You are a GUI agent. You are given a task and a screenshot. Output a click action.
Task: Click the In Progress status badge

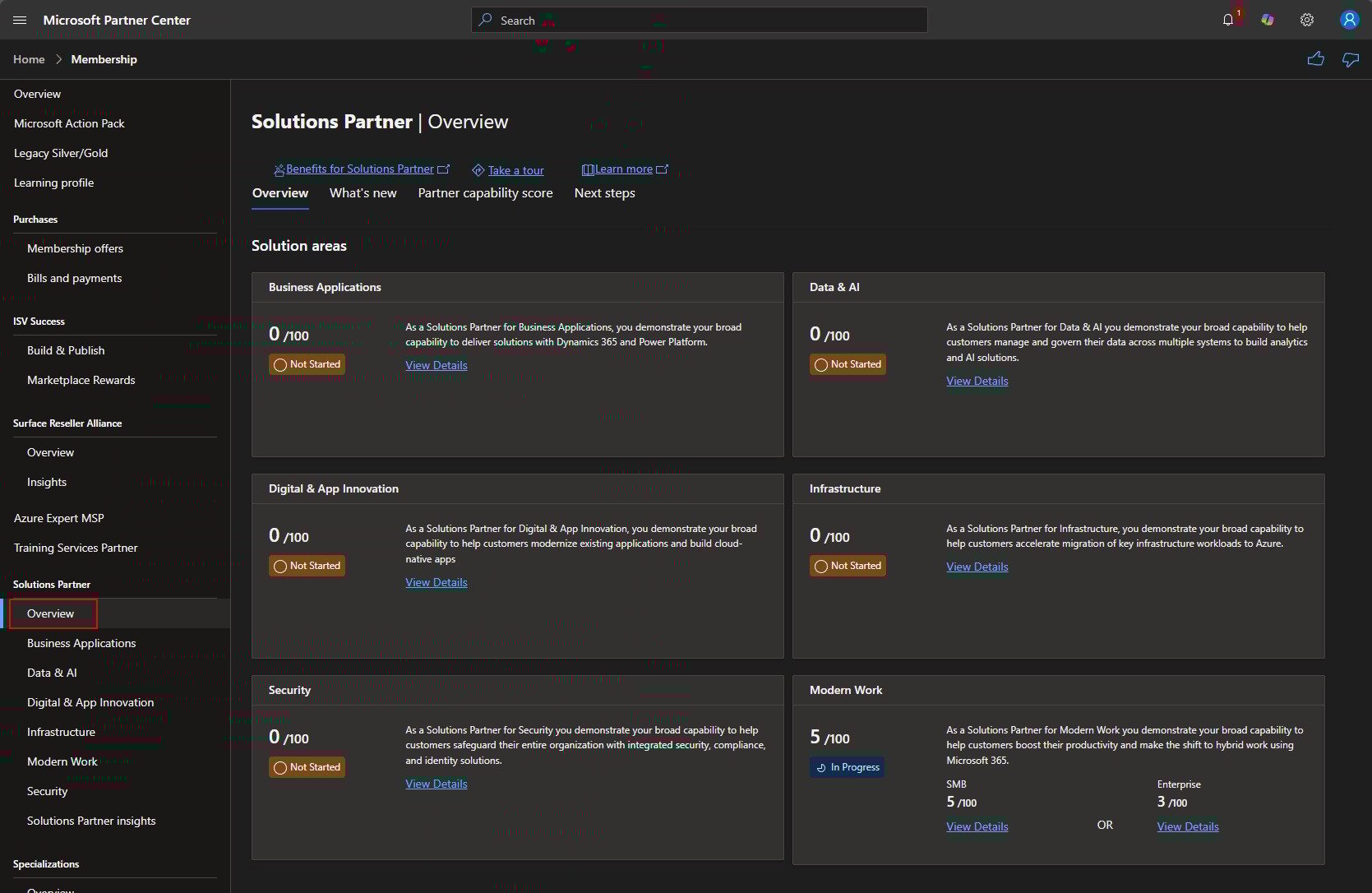[847, 767]
